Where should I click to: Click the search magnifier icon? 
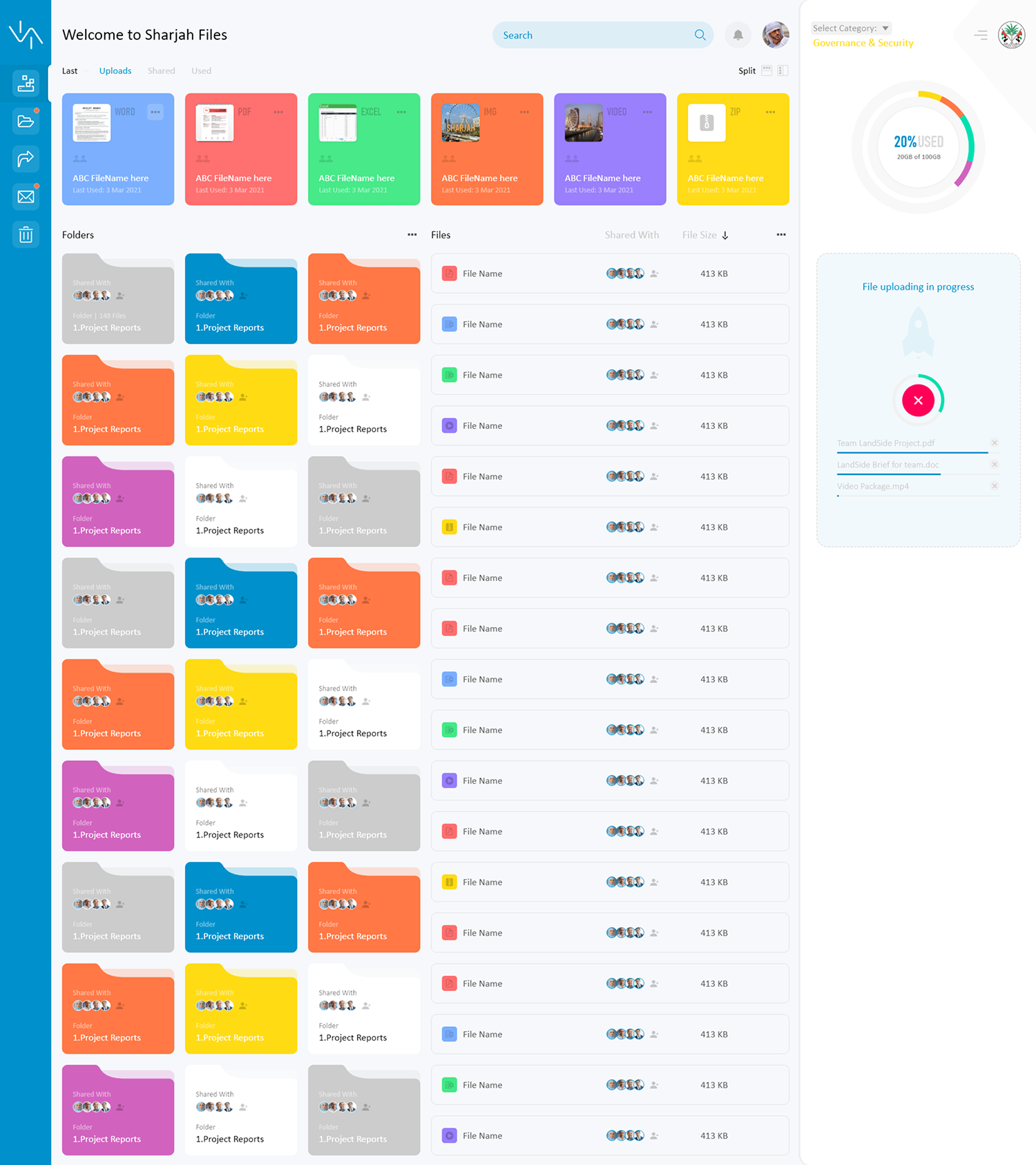point(700,35)
